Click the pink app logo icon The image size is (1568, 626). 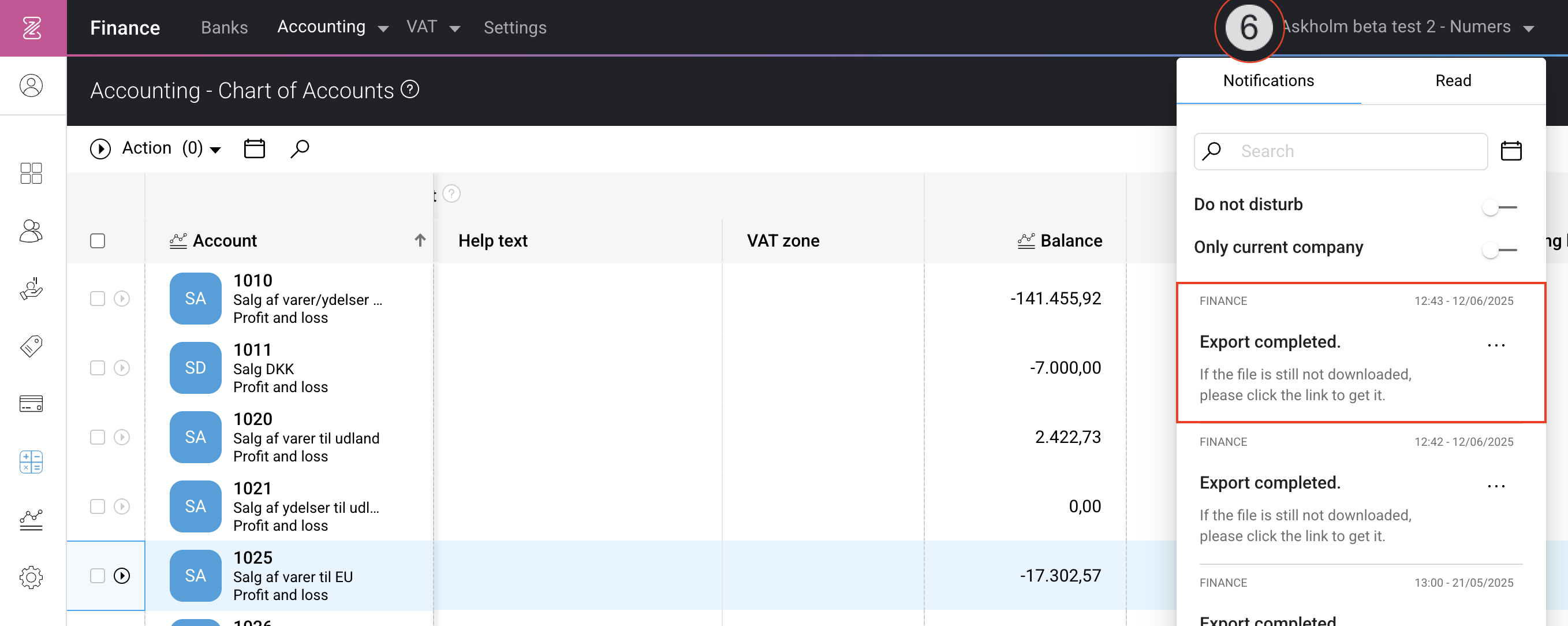point(32,27)
